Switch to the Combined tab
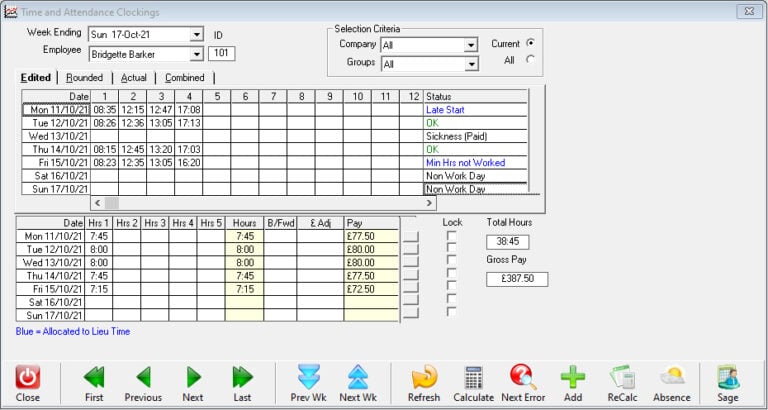Viewport: 768px width, 410px height. [x=185, y=77]
